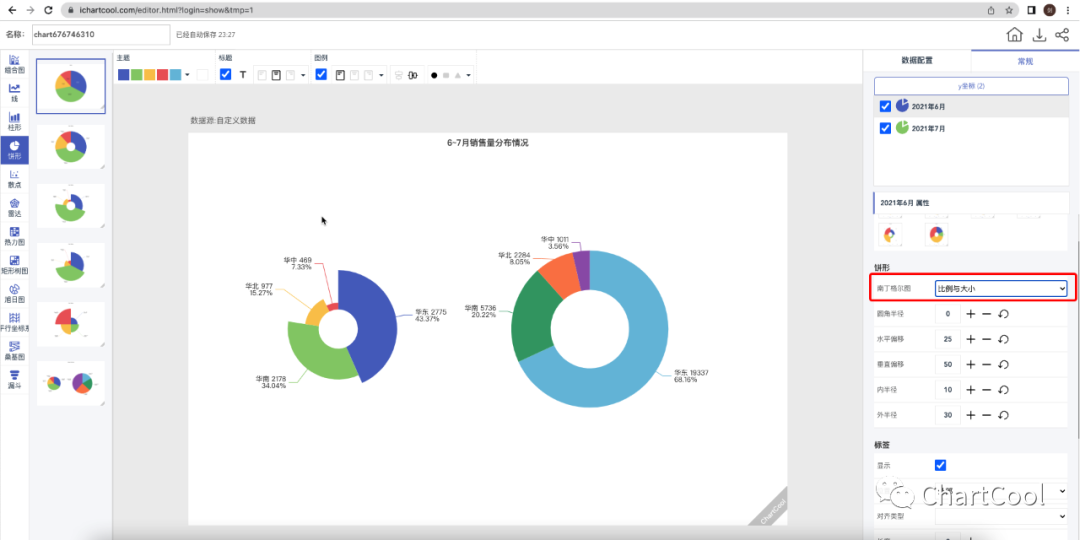Open the legend marker shape dropdown arrow
The image size is (1080, 540).
468,75
